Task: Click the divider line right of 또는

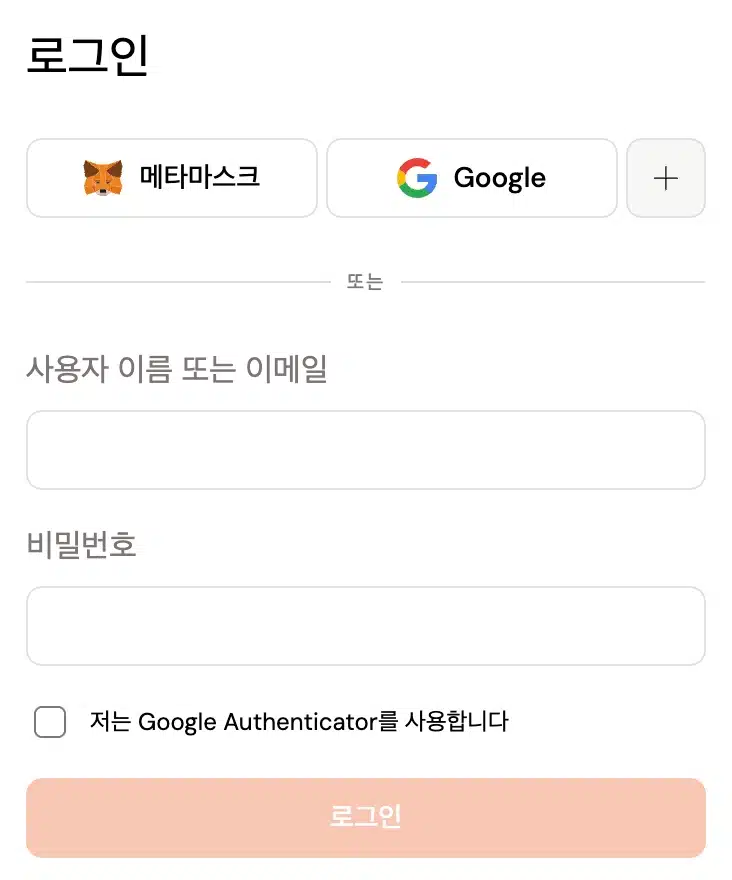Action: (x=553, y=282)
